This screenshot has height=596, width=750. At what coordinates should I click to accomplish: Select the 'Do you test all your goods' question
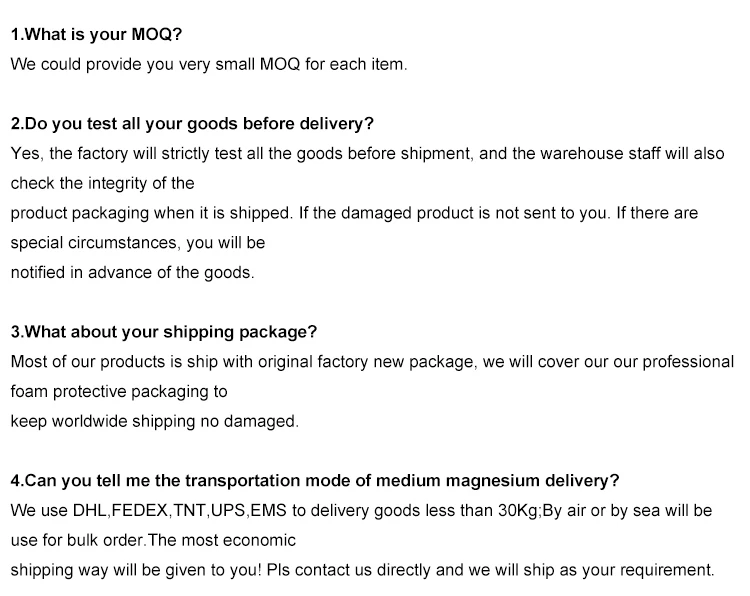(x=192, y=124)
